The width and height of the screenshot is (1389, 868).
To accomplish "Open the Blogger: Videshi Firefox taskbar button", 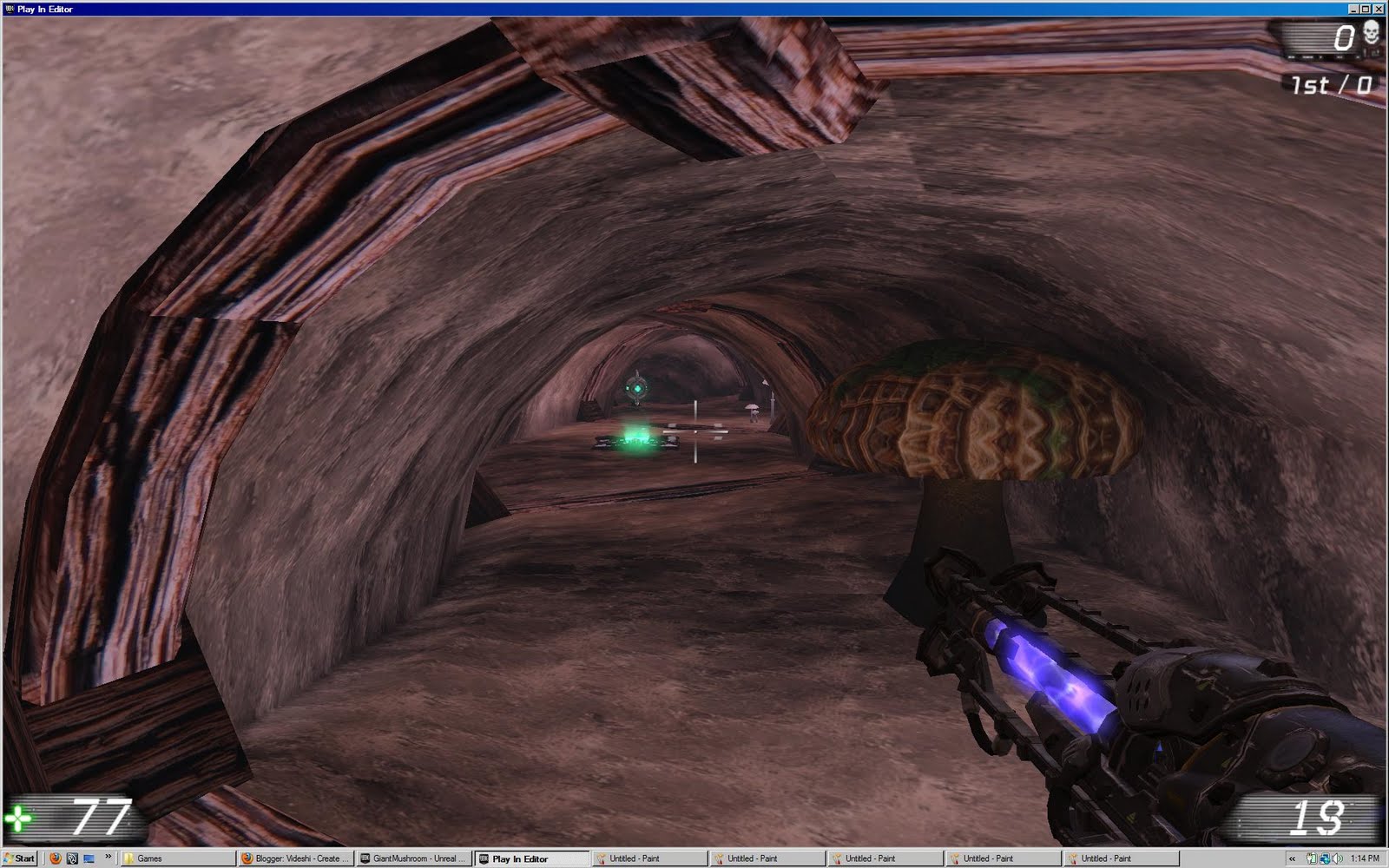I will click(x=295, y=858).
